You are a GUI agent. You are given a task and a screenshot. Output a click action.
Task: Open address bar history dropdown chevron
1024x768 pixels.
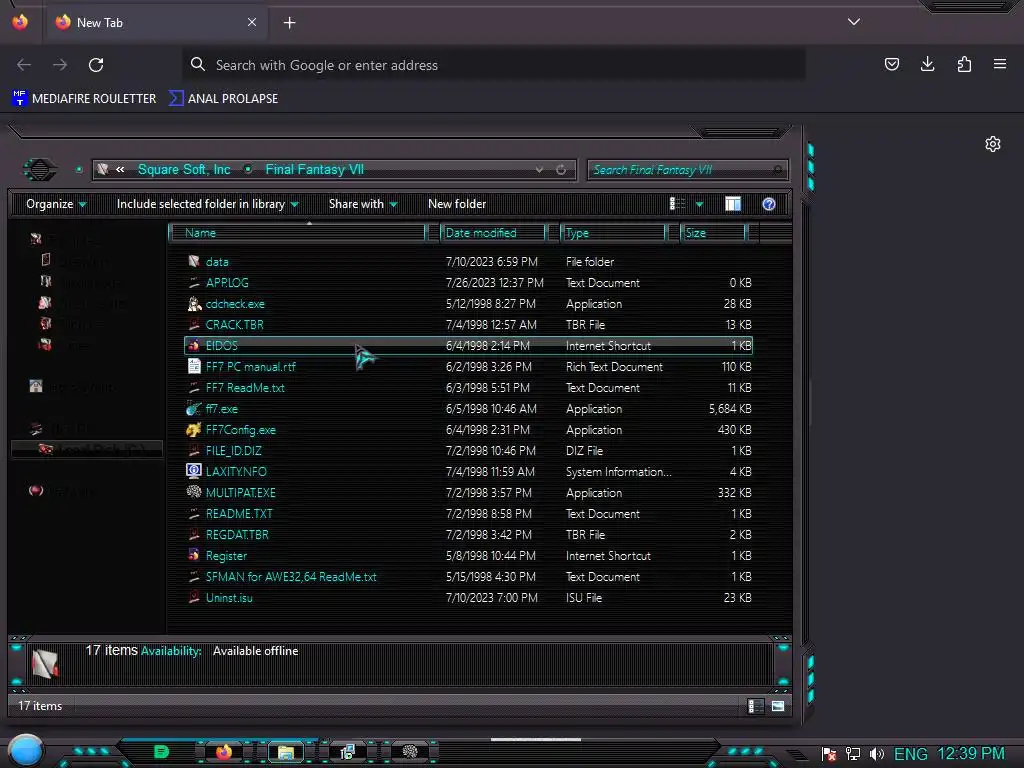click(x=539, y=170)
